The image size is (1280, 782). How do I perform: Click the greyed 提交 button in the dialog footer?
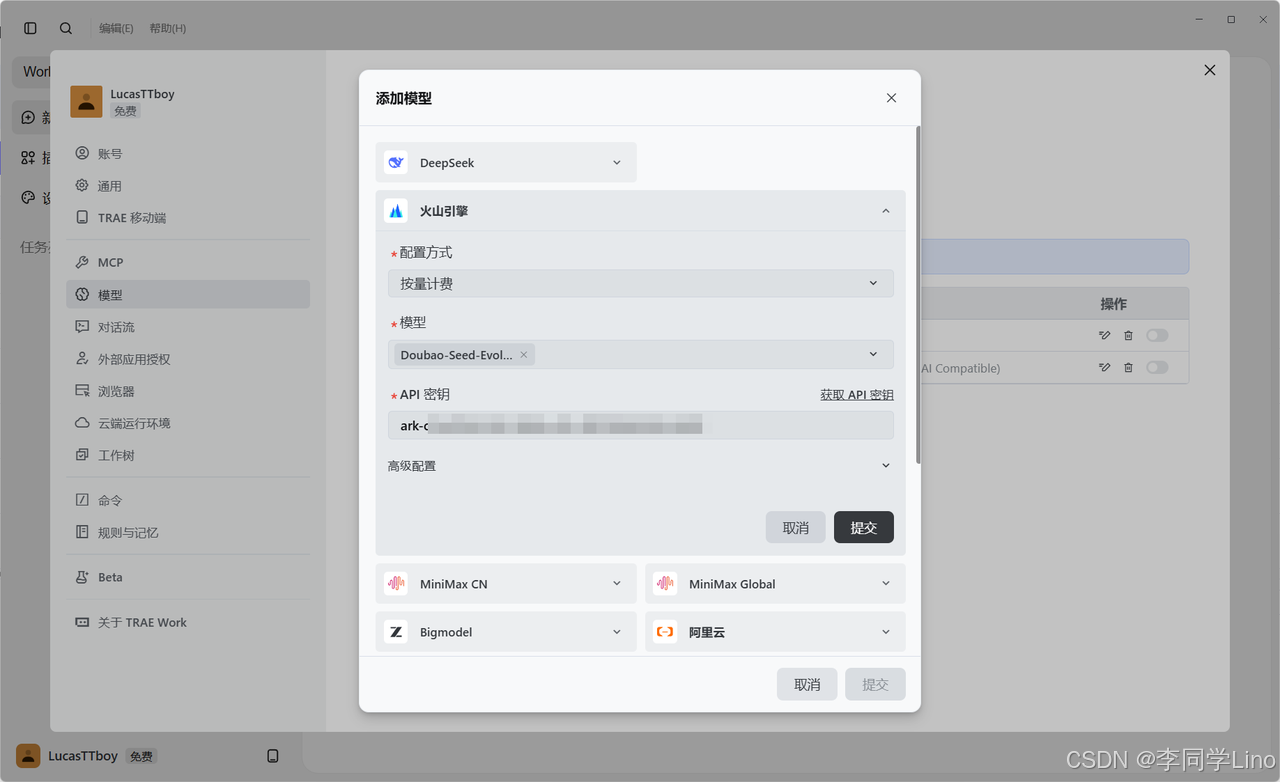875,685
